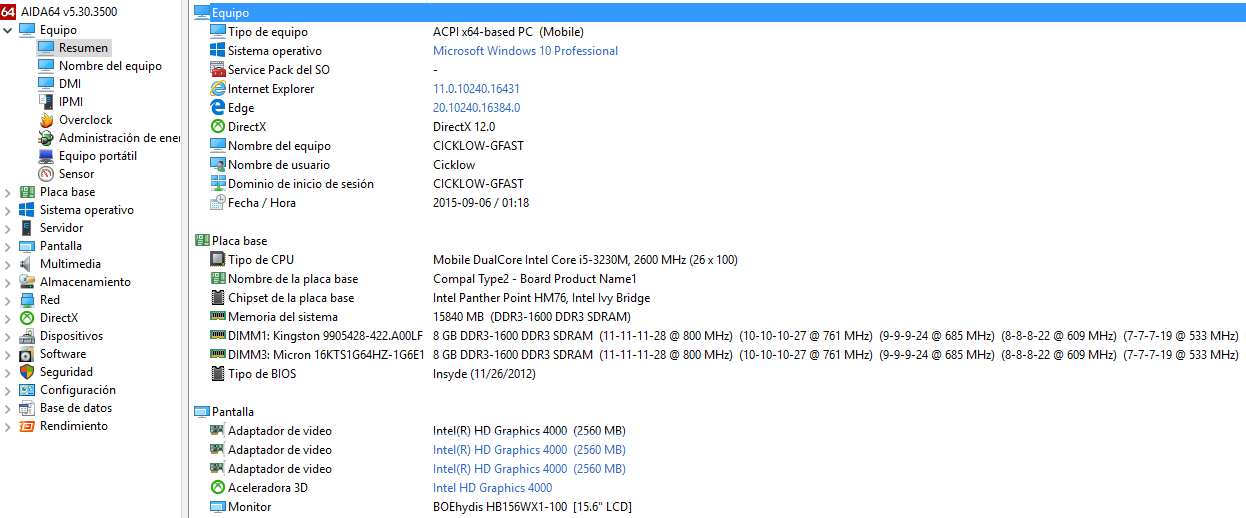Select Rendimiento in the tree
The image size is (1246, 518).
pyautogui.click(x=74, y=426)
